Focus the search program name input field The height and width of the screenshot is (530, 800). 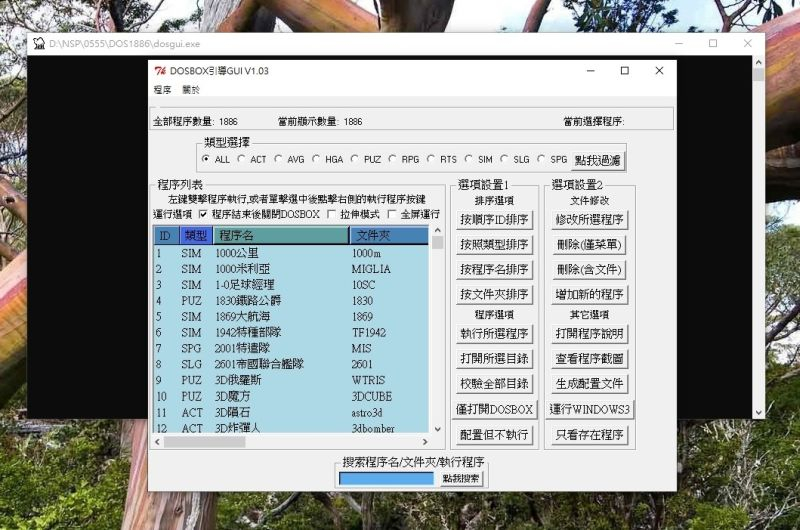coord(386,478)
